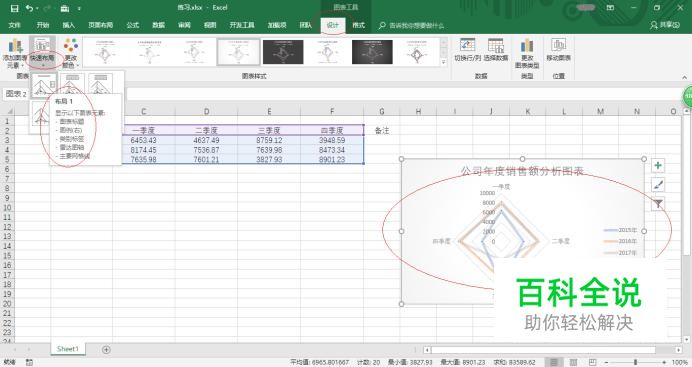Select column D header
The width and height of the screenshot is (692, 367).
coord(206,112)
